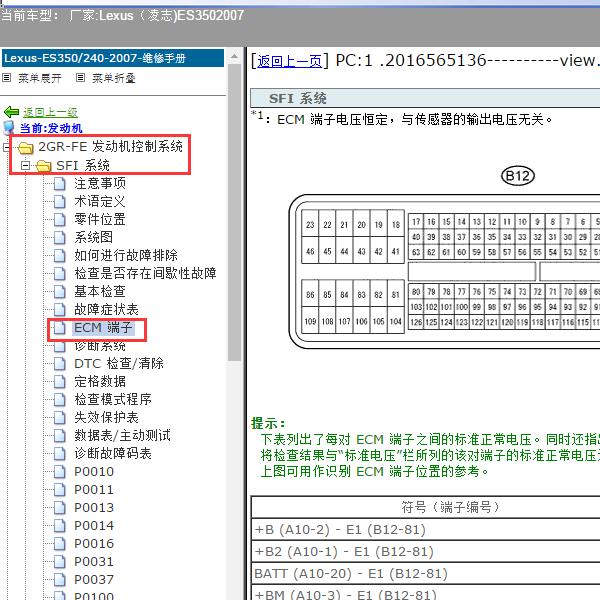Click the document icon beside 基本检查
Image resolution: width=600 pixels, height=600 pixels.
(60, 292)
